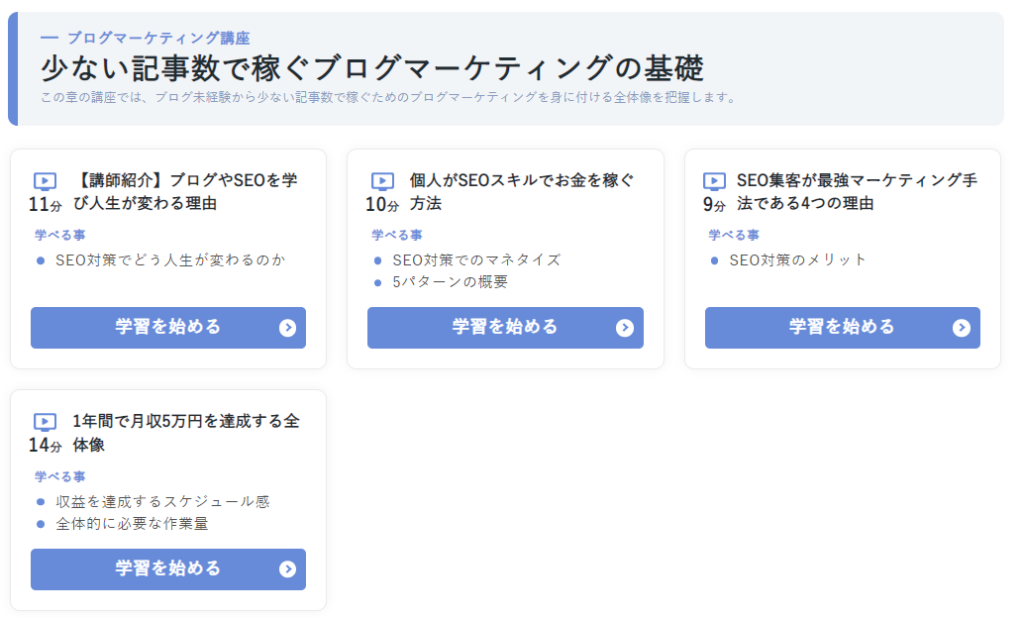This screenshot has height=618, width=1024.
Task: Click video icon on SEO集客が最強マーケティング lesson
Action: tap(714, 181)
